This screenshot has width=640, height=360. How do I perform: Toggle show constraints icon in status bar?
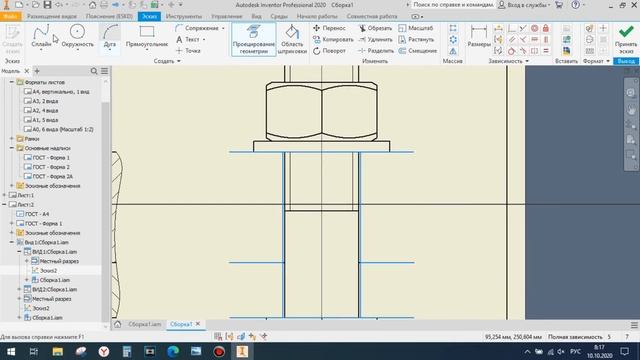[229, 337]
